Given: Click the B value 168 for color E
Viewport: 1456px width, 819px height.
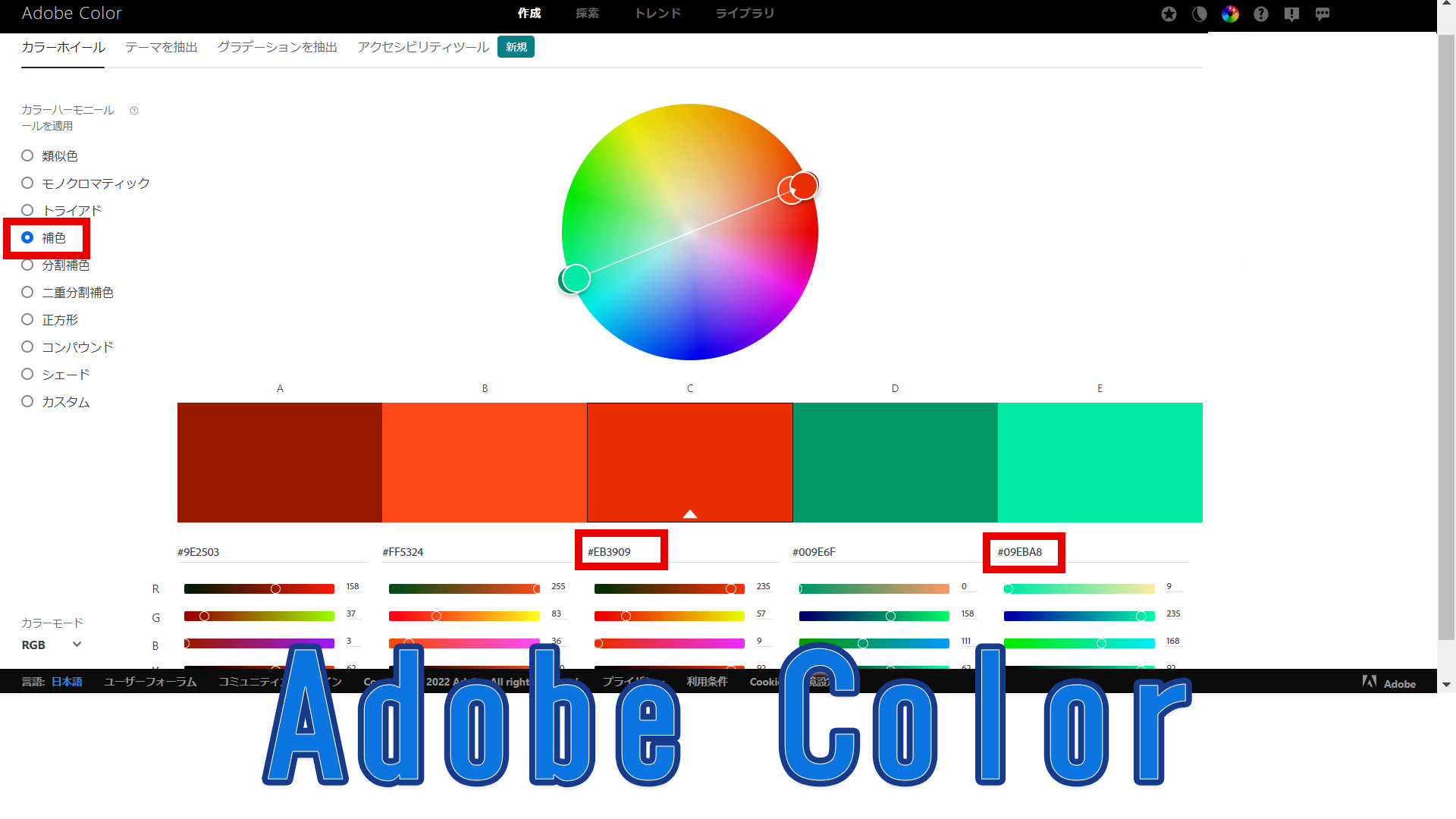Looking at the screenshot, I should [x=1173, y=642].
